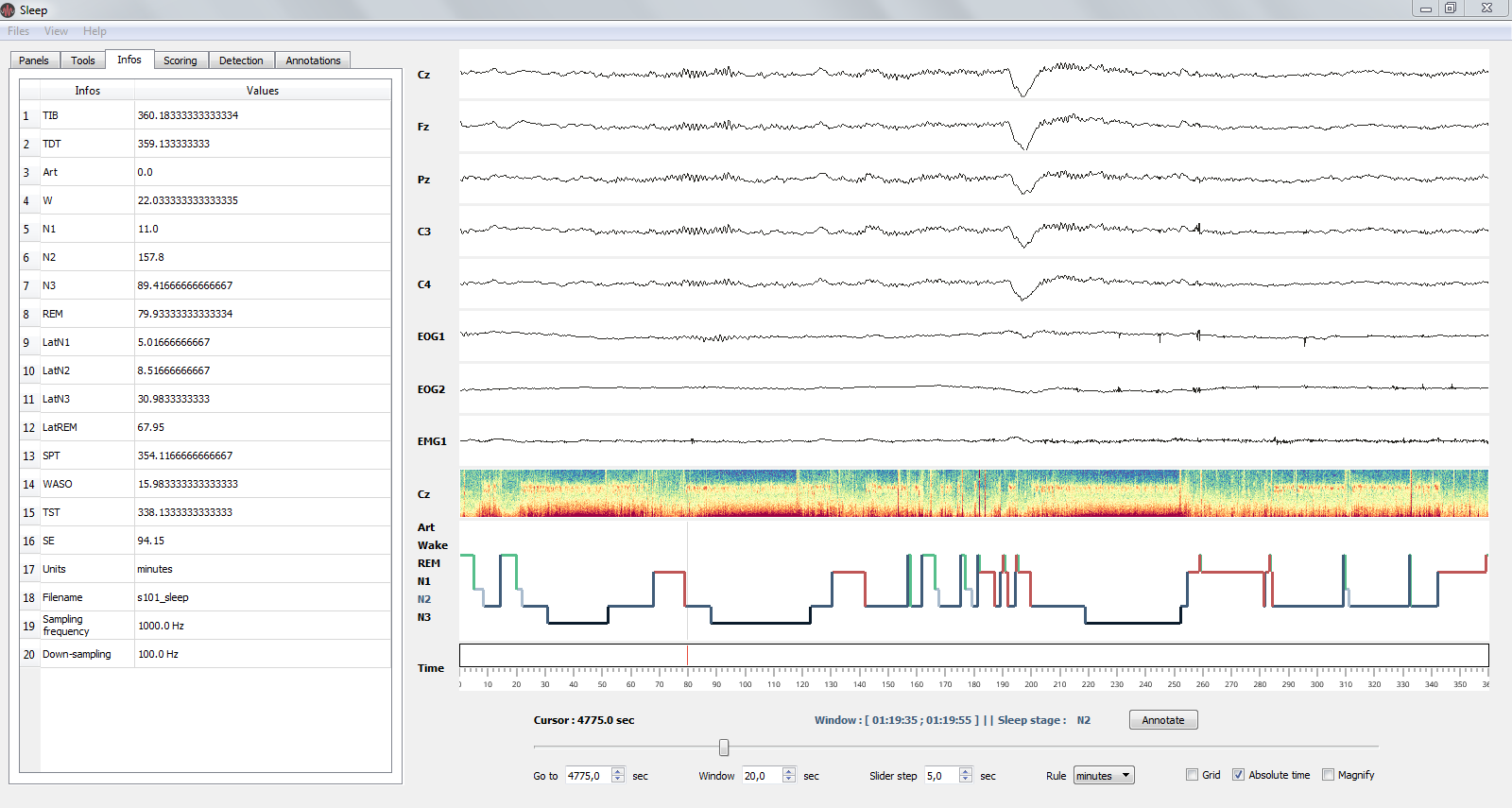Click the Window length field
The width and height of the screenshot is (1512, 808).
coord(762,776)
